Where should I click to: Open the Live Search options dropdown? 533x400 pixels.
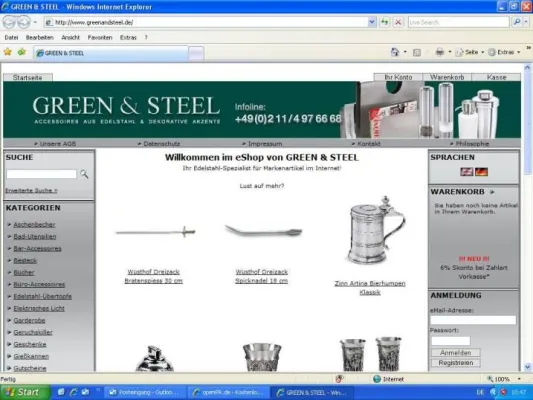[x=526, y=22]
